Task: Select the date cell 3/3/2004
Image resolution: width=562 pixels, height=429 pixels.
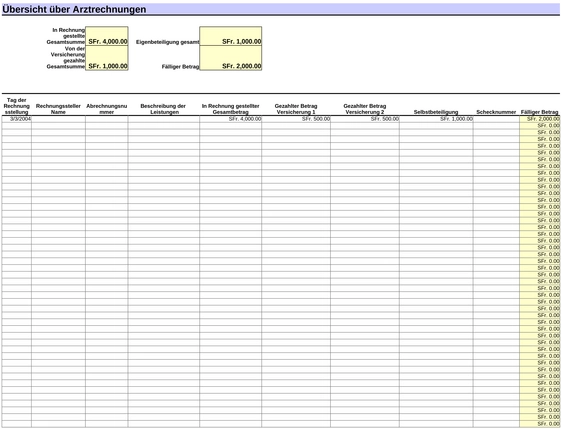Action: point(16,119)
